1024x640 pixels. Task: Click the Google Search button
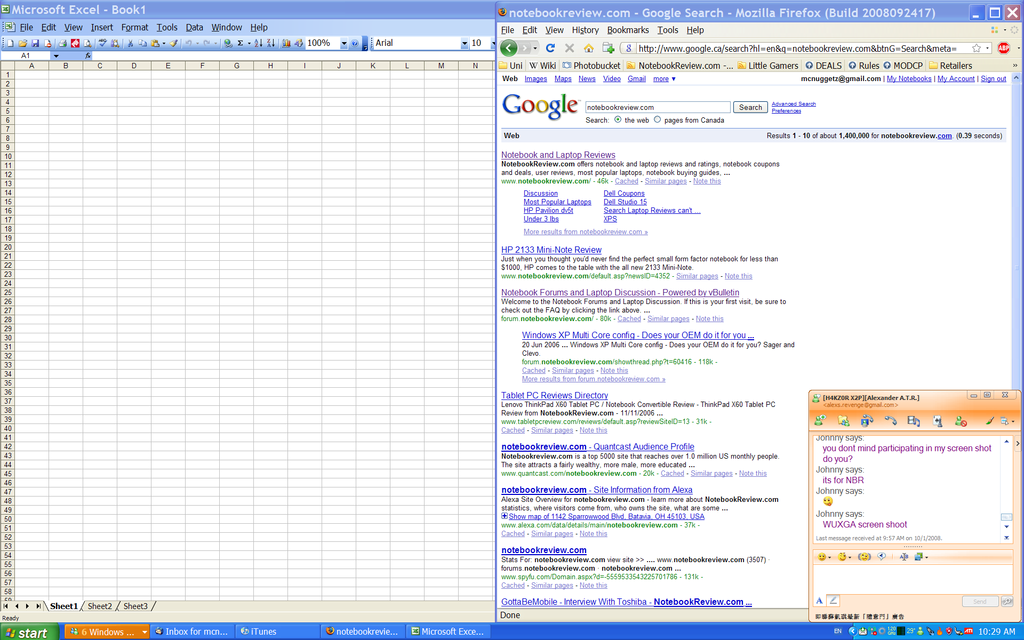click(x=750, y=107)
